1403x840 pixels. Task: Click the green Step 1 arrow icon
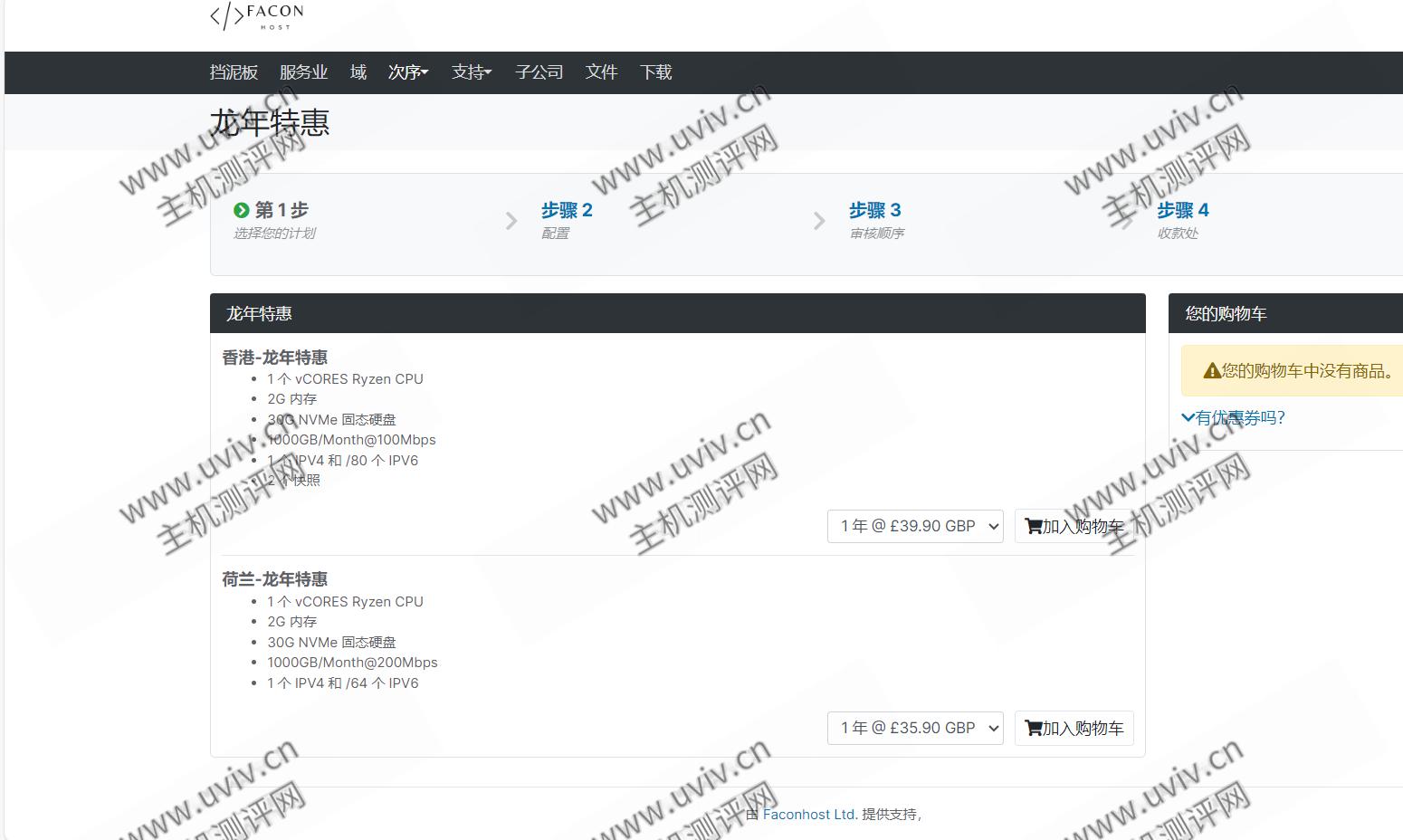coord(241,211)
